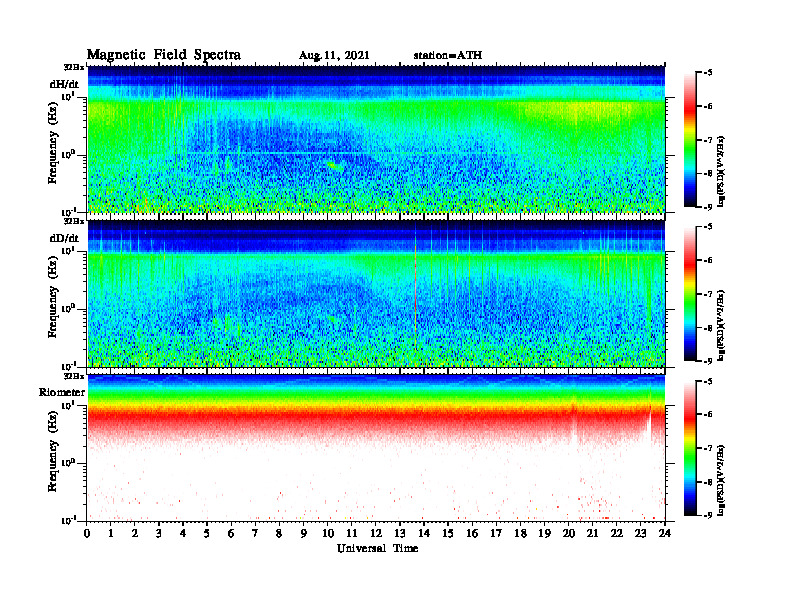Click the hour 17 tick label
Image resolution: width=792 pixels, height=612 pixels.
click(496, 533)
